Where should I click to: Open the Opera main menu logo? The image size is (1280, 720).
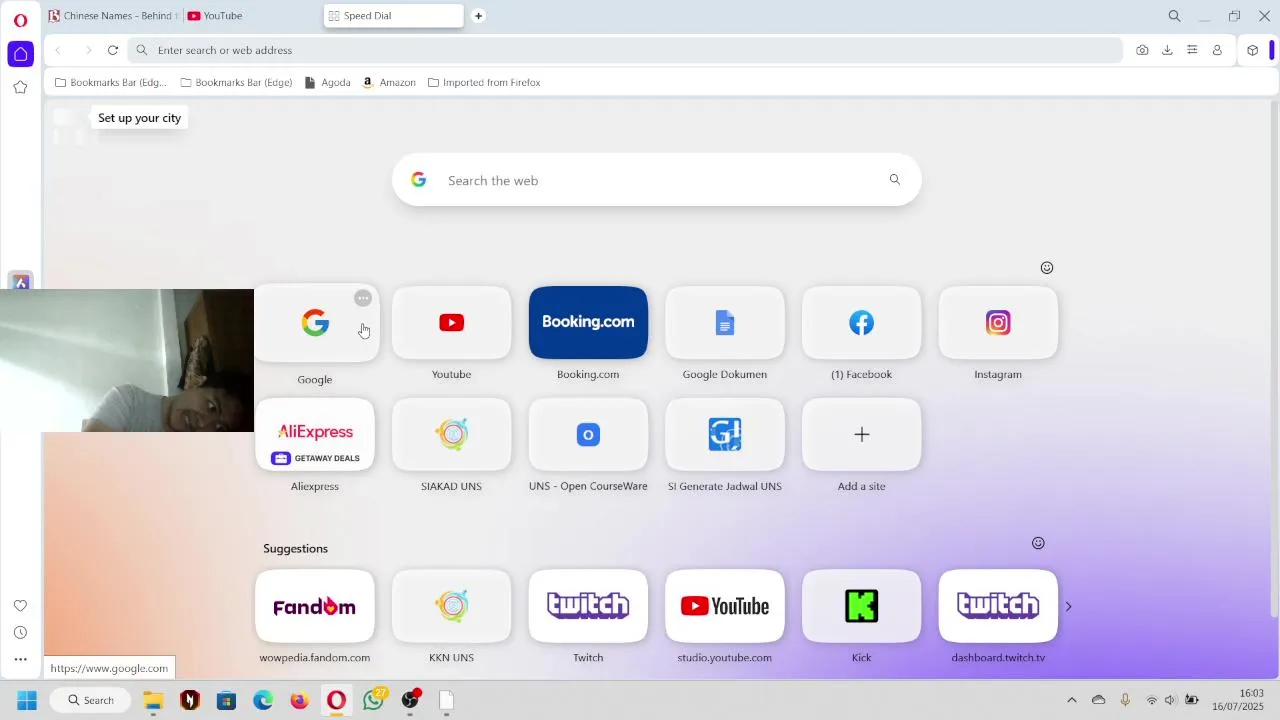[x=20, y=20]
